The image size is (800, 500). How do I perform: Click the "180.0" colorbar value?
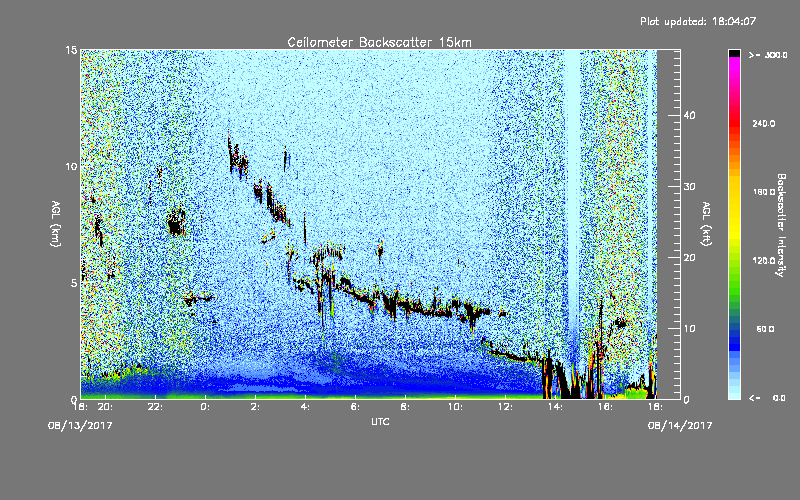click(764, 192)
